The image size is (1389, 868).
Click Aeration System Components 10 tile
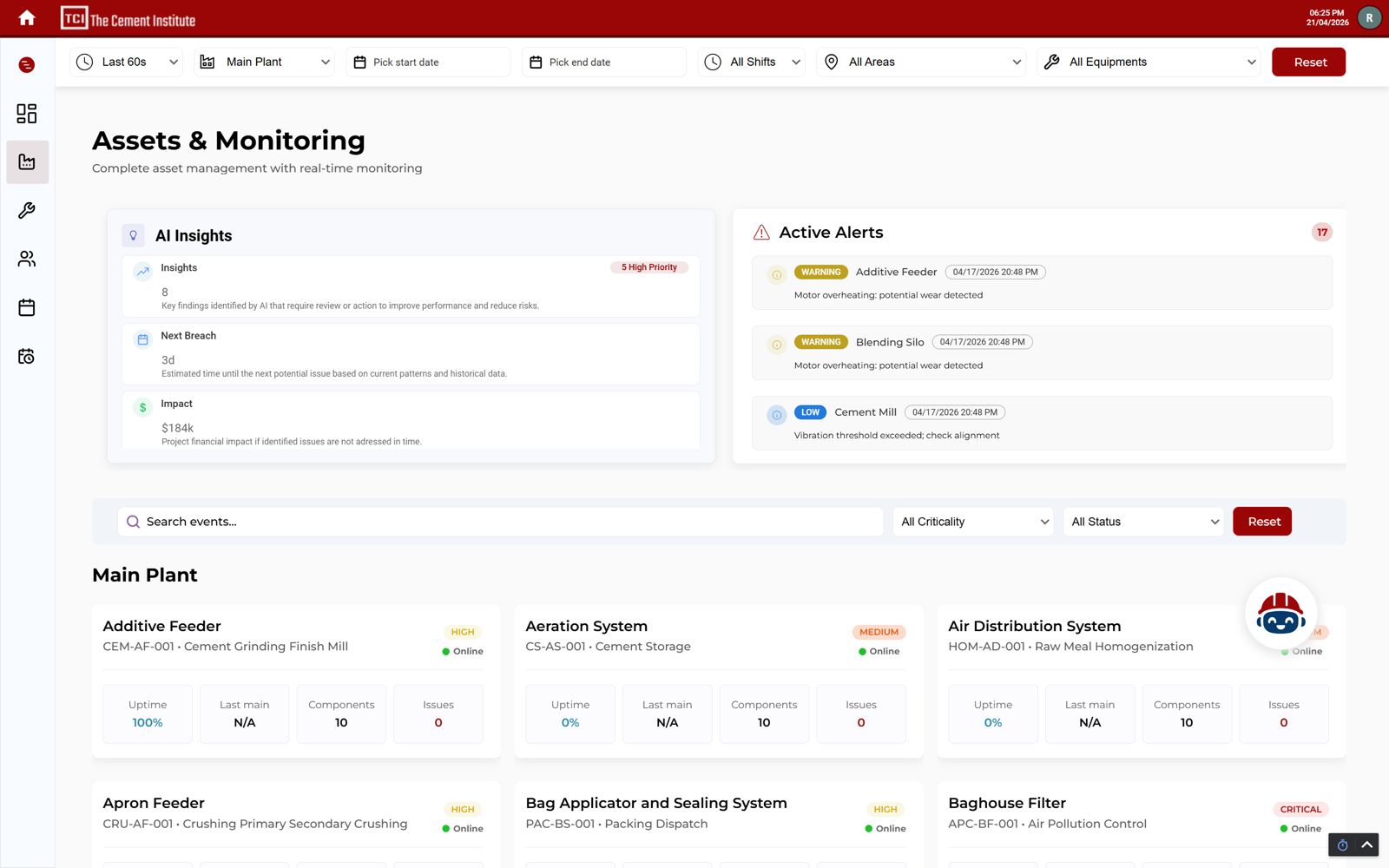tap(764, 713)
